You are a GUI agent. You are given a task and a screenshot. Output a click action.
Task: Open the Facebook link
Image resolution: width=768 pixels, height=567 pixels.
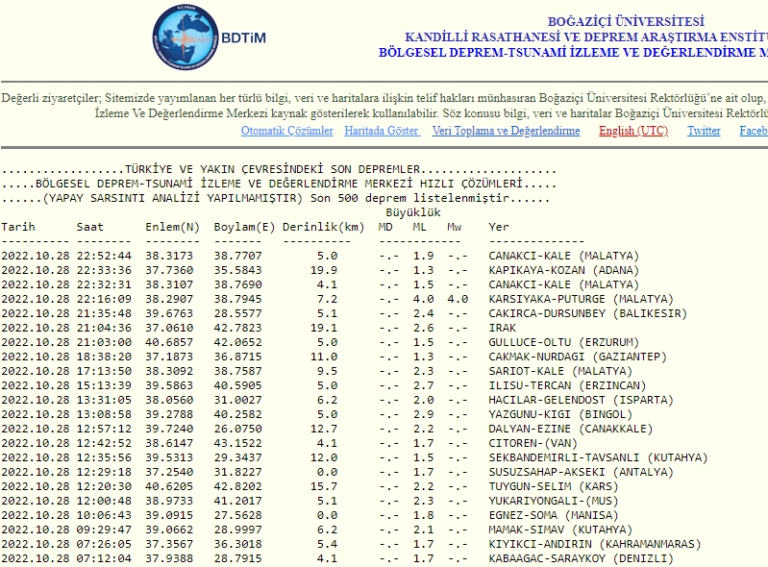[752, 131]
